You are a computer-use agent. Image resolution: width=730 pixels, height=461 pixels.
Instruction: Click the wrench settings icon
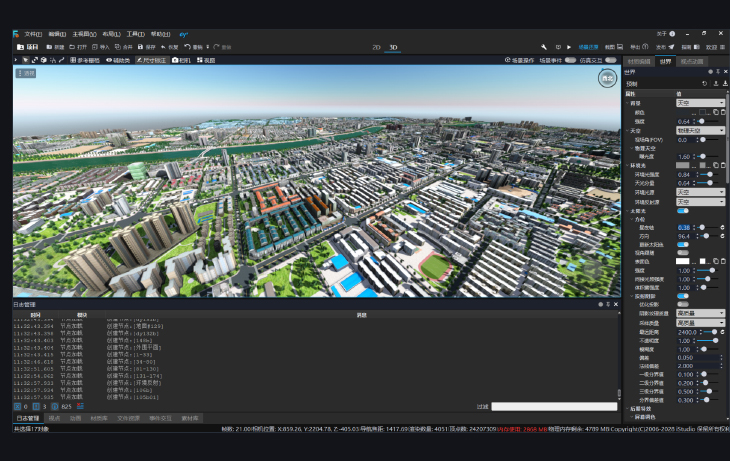[543, 47]
